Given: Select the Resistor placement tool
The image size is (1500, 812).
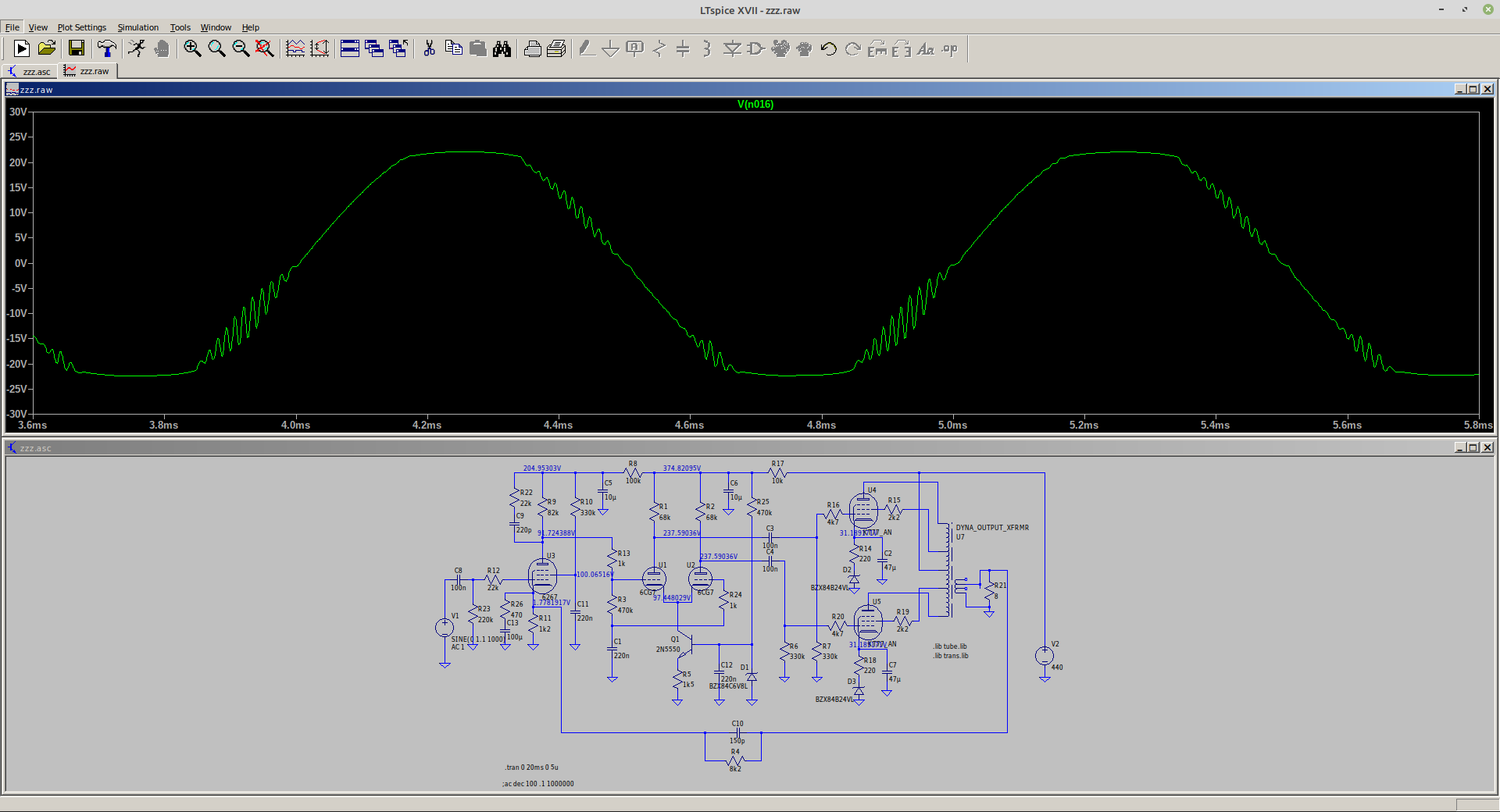Looking at the screenshot, I should click(x=659, y=48).
